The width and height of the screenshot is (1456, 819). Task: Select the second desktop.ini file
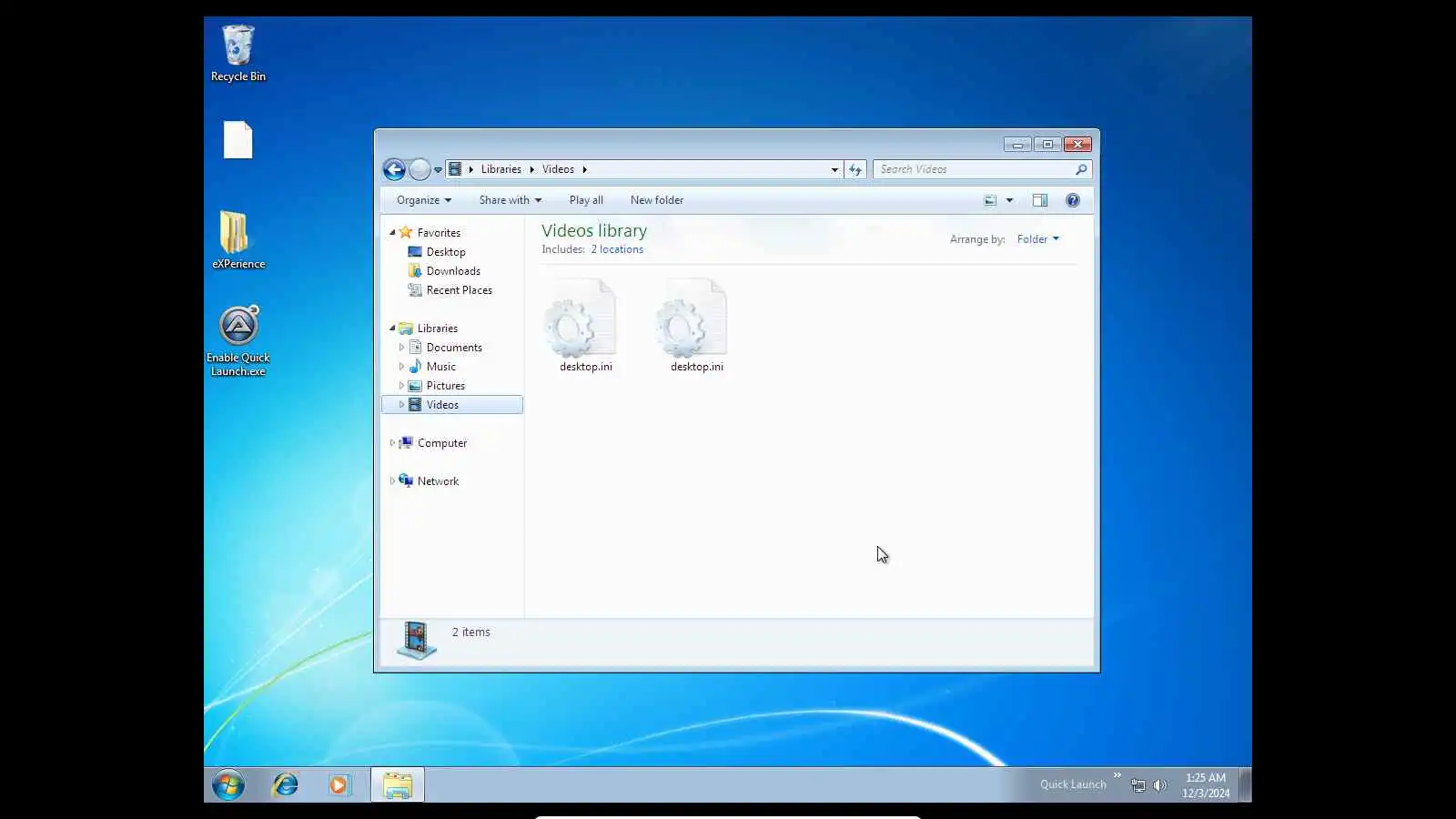pos(696,326)
